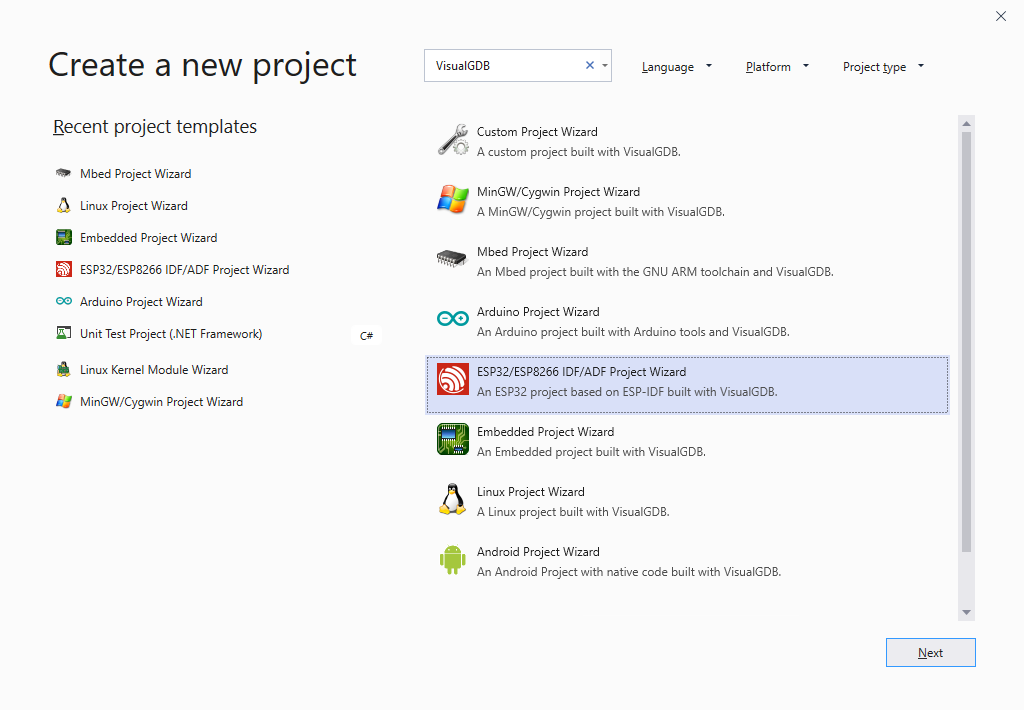
Task: Click the Linux Kernel Module Wizard penguin icon
Action: (63, 369)
